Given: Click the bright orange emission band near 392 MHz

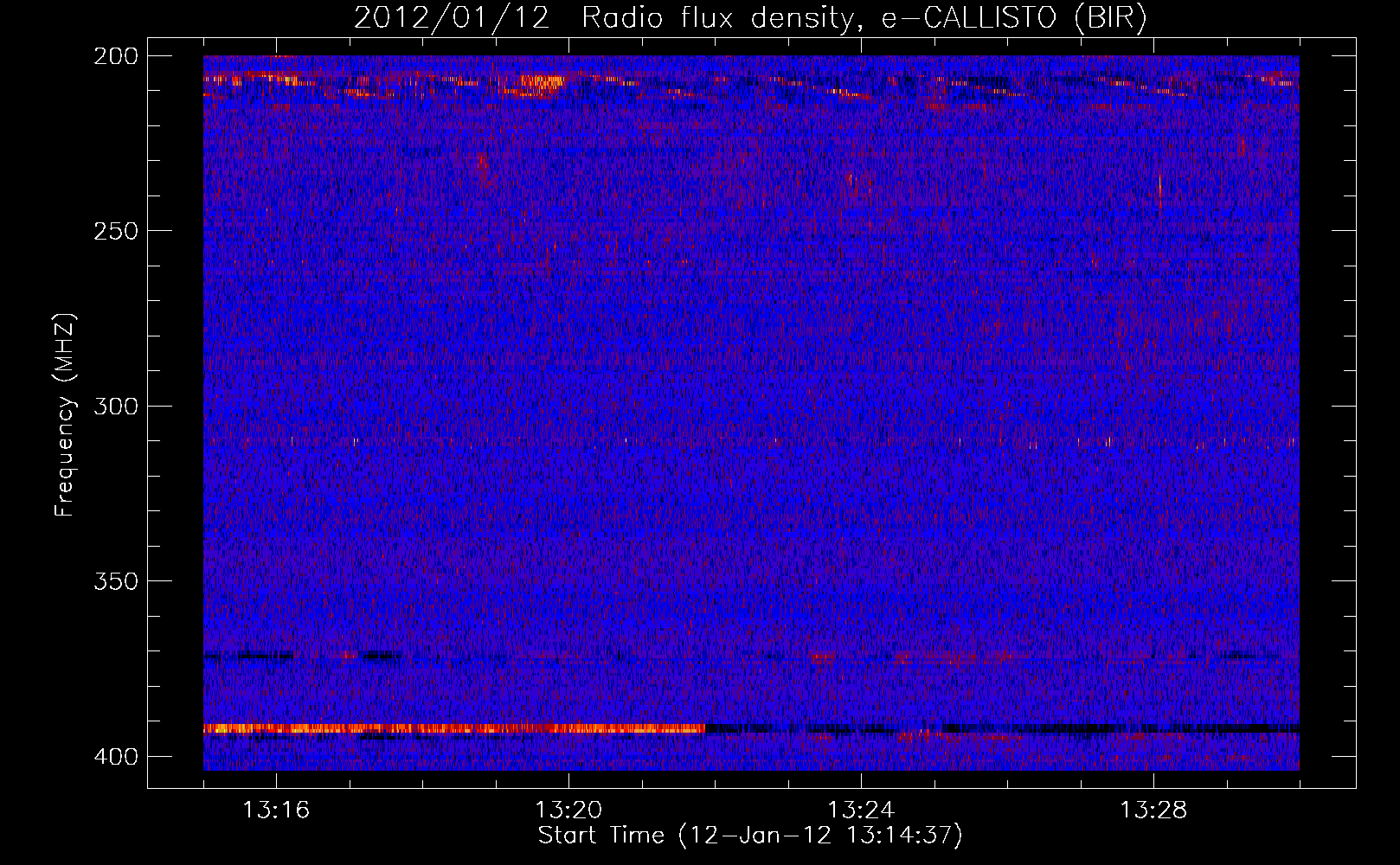Looking at the screenshot, I should (x=454, y=728).
